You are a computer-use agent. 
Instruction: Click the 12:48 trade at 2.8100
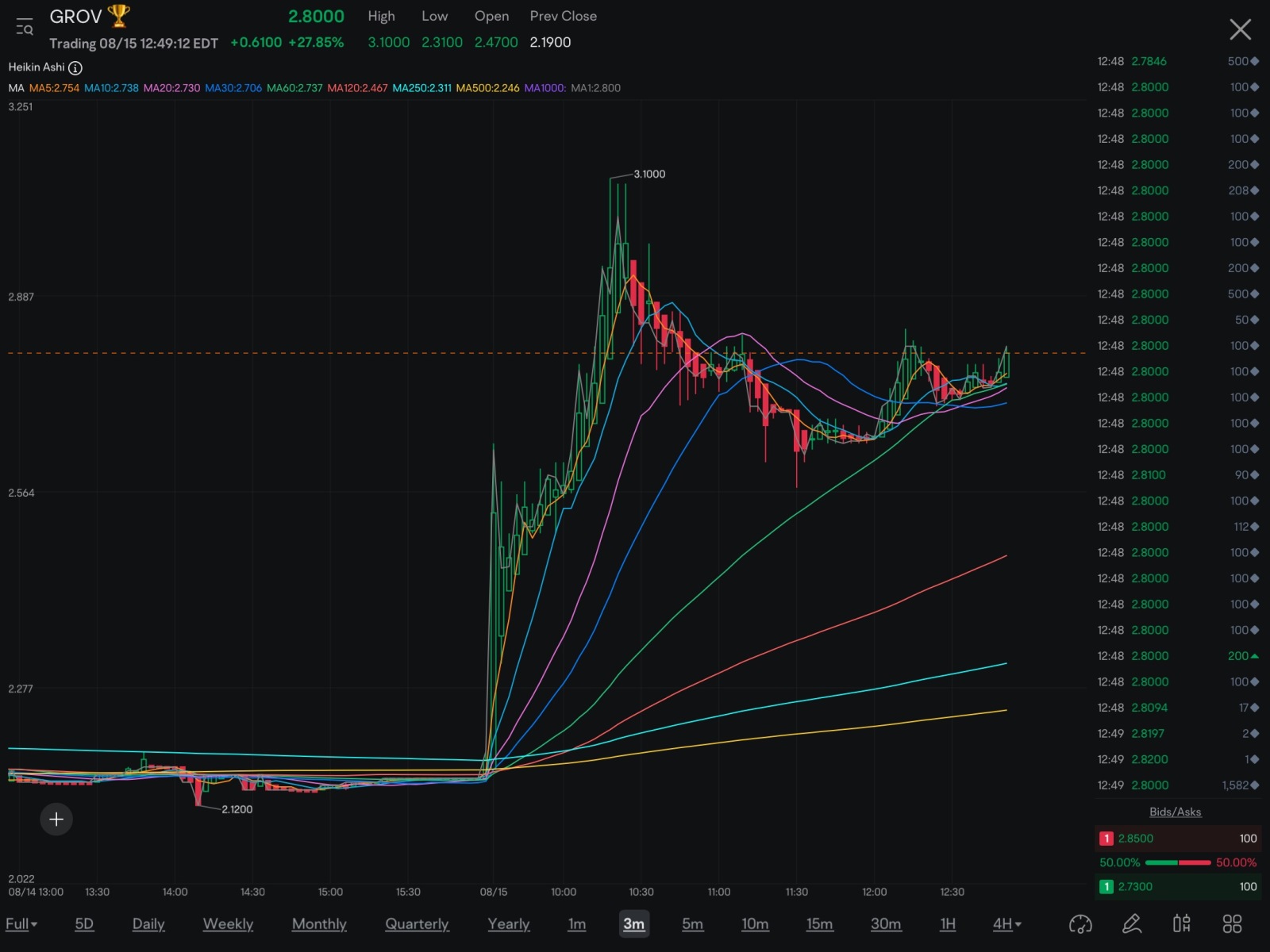pos(1178,475)
